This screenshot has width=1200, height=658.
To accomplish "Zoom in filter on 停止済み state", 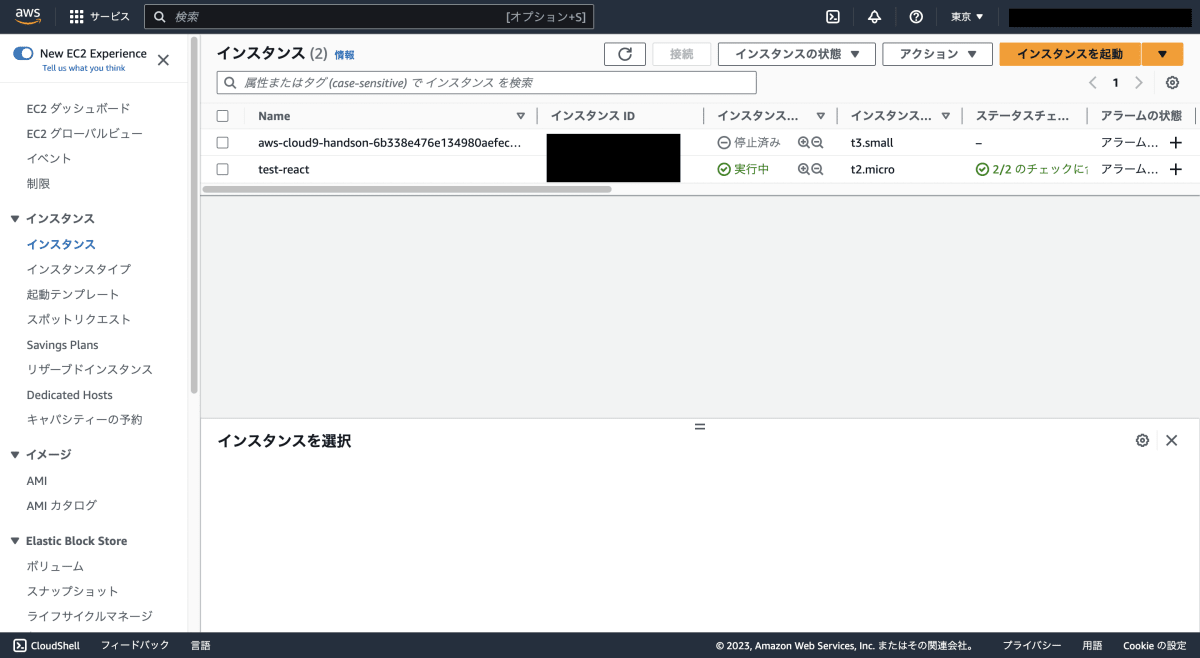I will pos(803,143).
